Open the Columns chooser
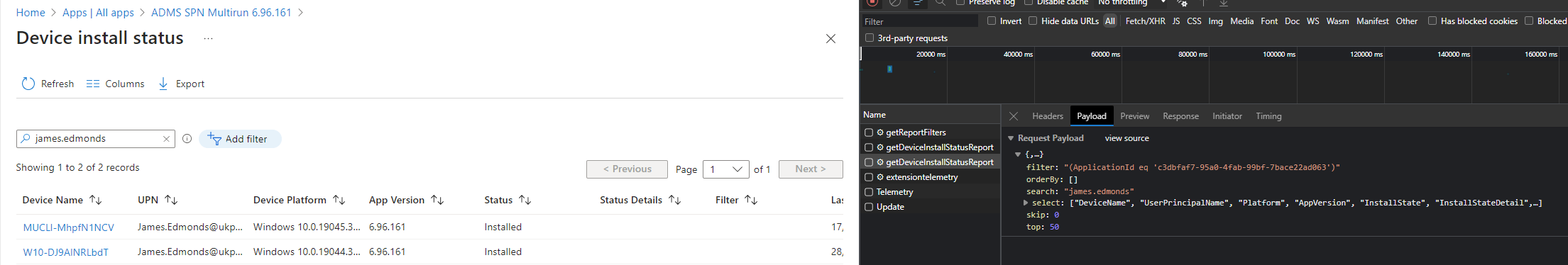1568x265 pixels. point(115,84)
